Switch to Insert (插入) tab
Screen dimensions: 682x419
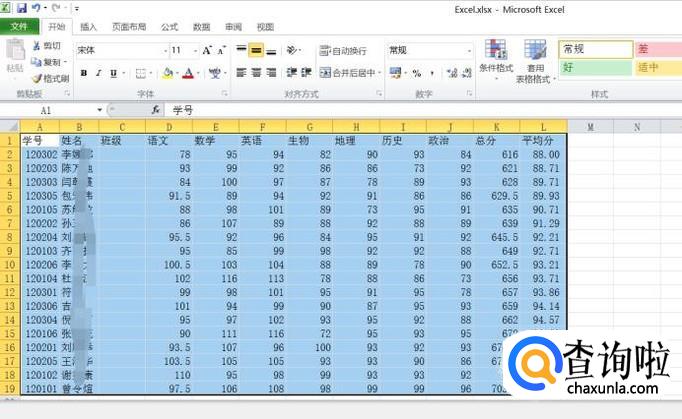[88, 27]
